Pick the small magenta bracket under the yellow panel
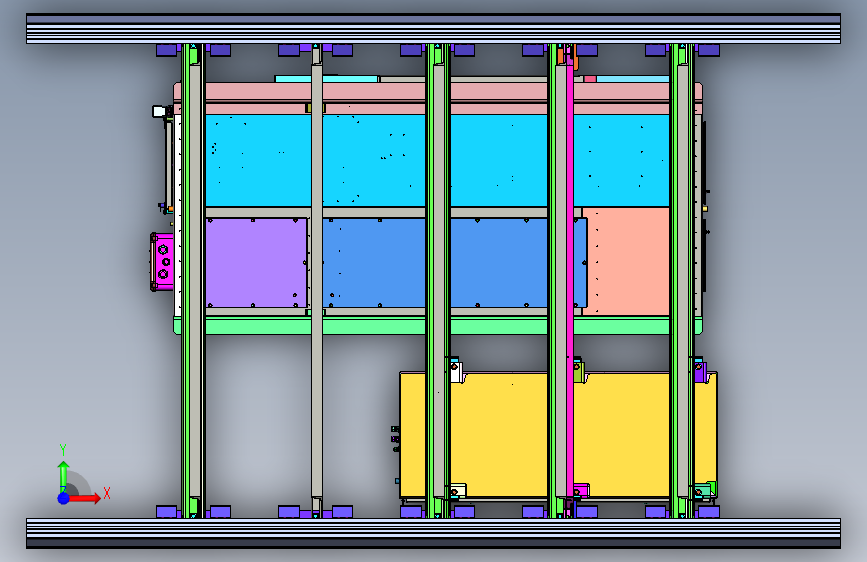Screen dimensions: 867x562 tap(581, 491)
